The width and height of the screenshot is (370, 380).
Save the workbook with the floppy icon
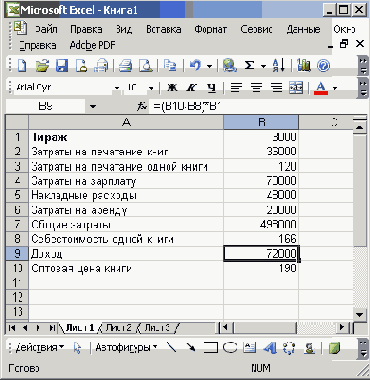click(62, 66)
